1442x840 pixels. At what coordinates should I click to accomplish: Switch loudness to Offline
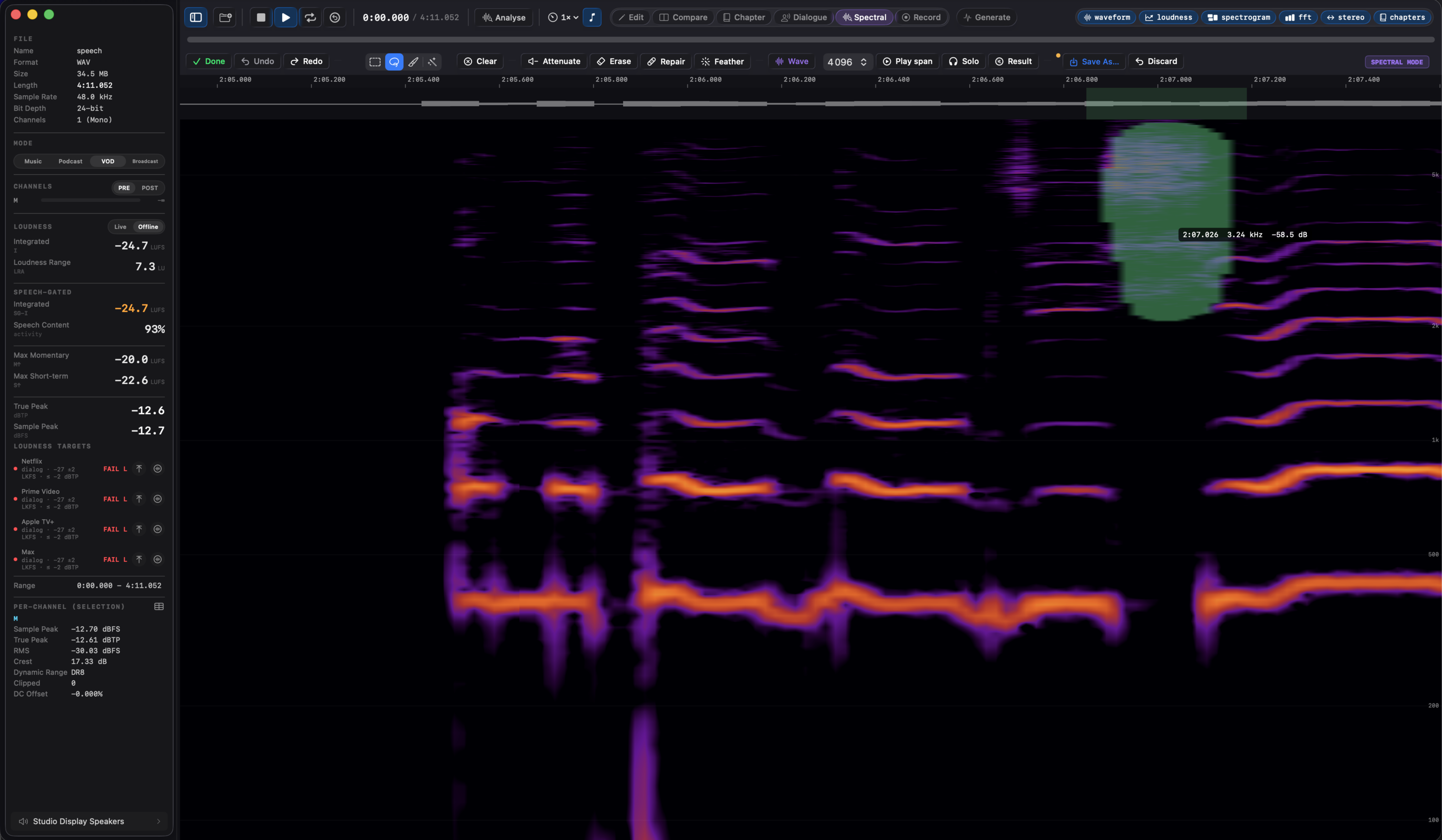point(148,227)
